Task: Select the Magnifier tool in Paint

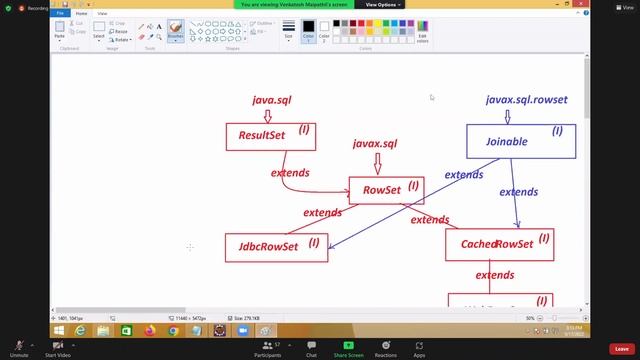Action: [159, 37]
